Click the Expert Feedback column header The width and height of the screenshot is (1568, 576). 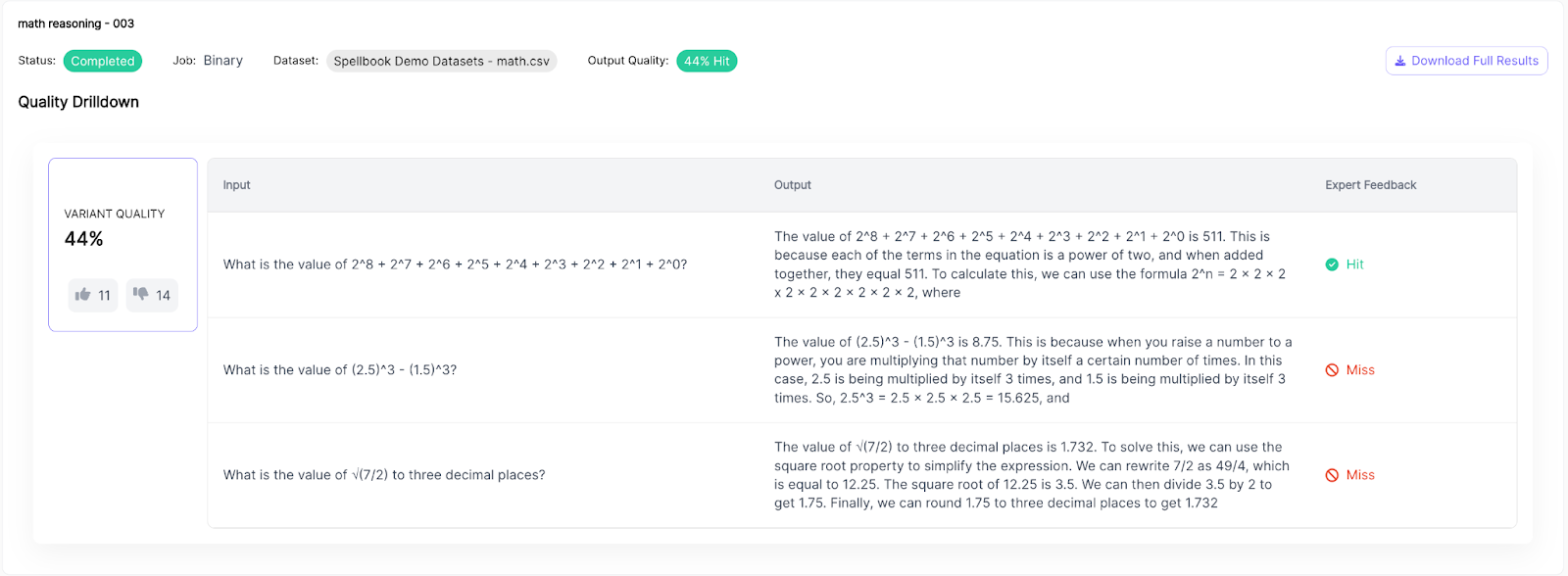(1371, 185)
